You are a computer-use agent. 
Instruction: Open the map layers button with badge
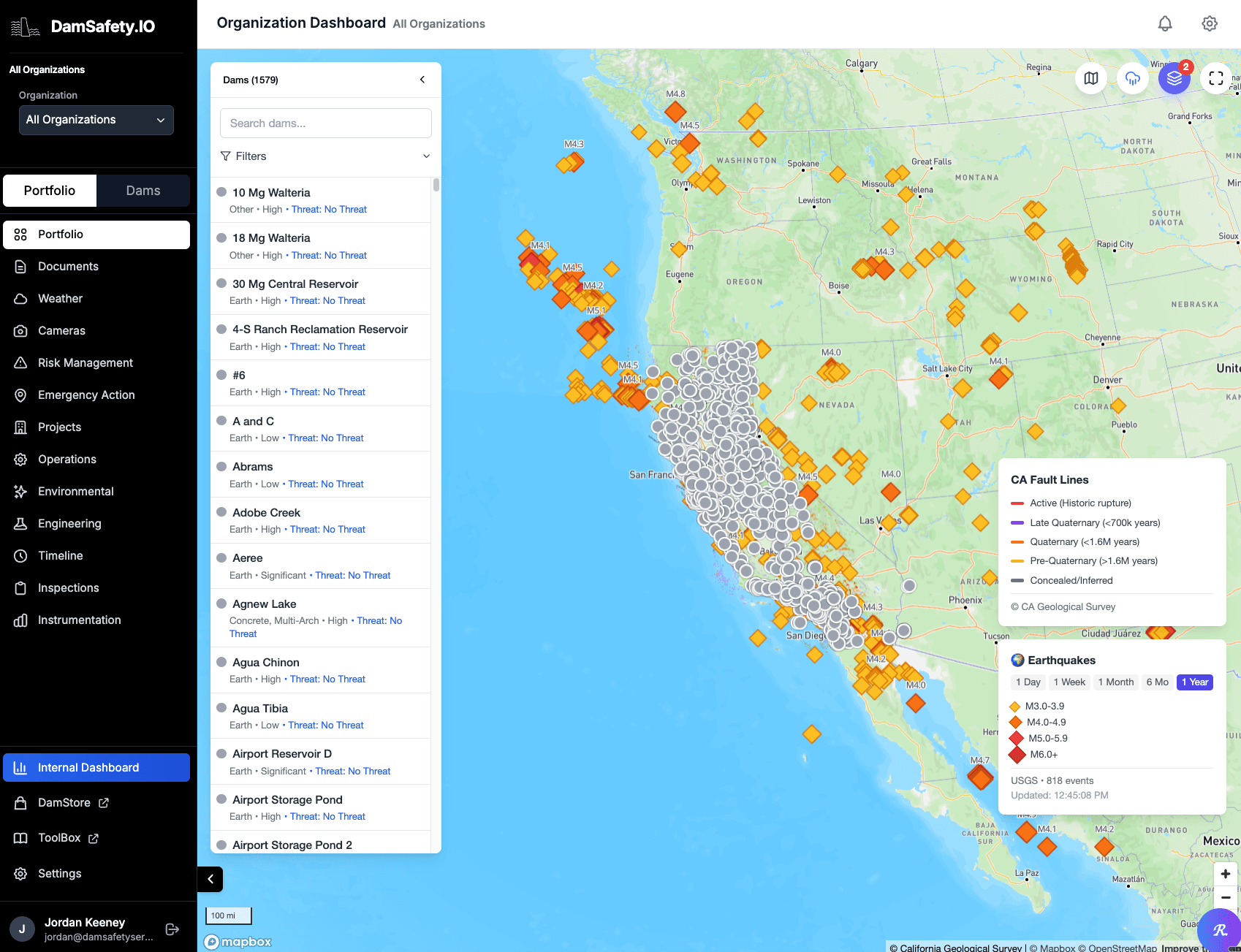pyautogui.click(x=1174, y=78)
